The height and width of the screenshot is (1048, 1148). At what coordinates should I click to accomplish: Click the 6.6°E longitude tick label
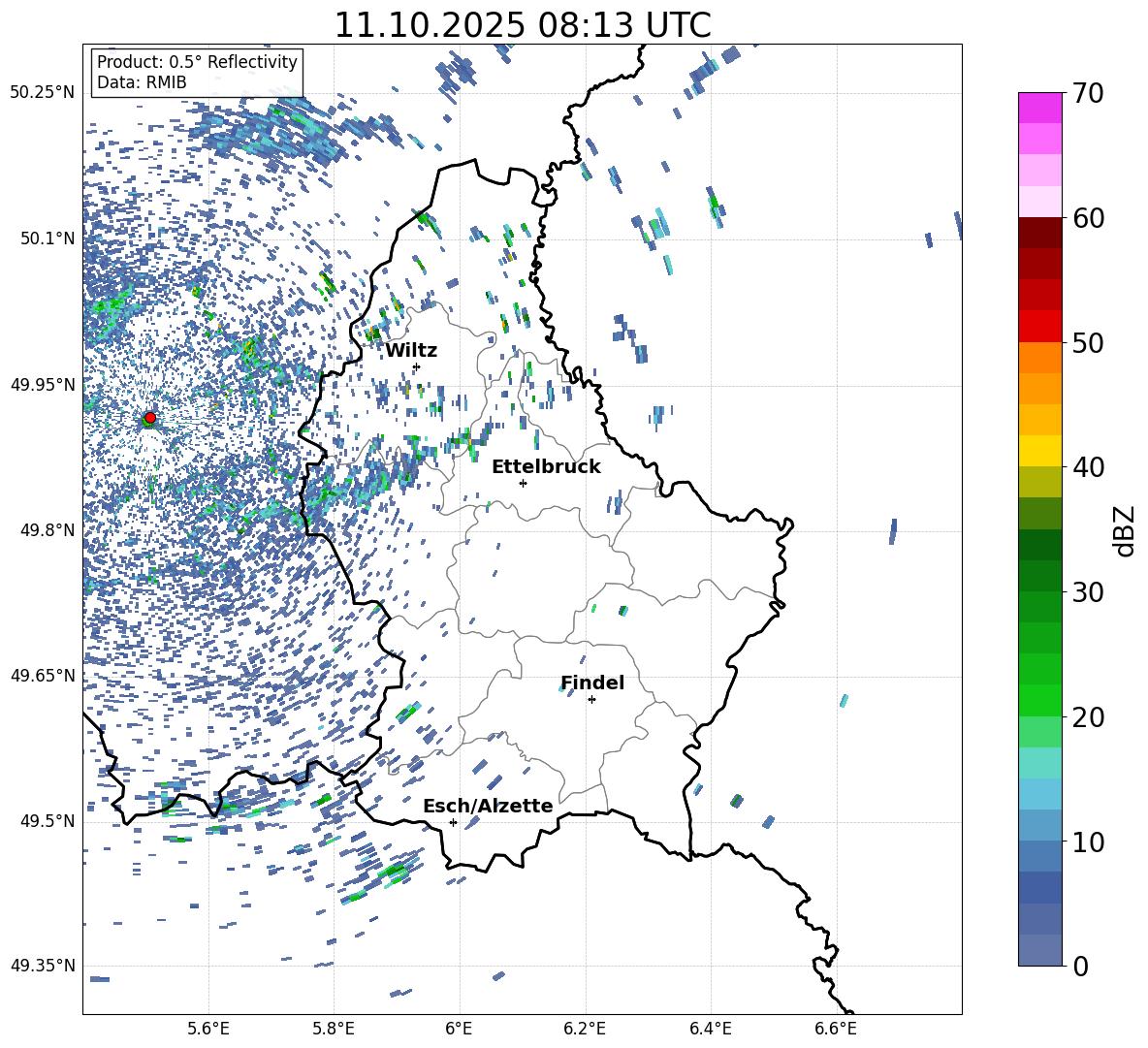point(836,1027)
